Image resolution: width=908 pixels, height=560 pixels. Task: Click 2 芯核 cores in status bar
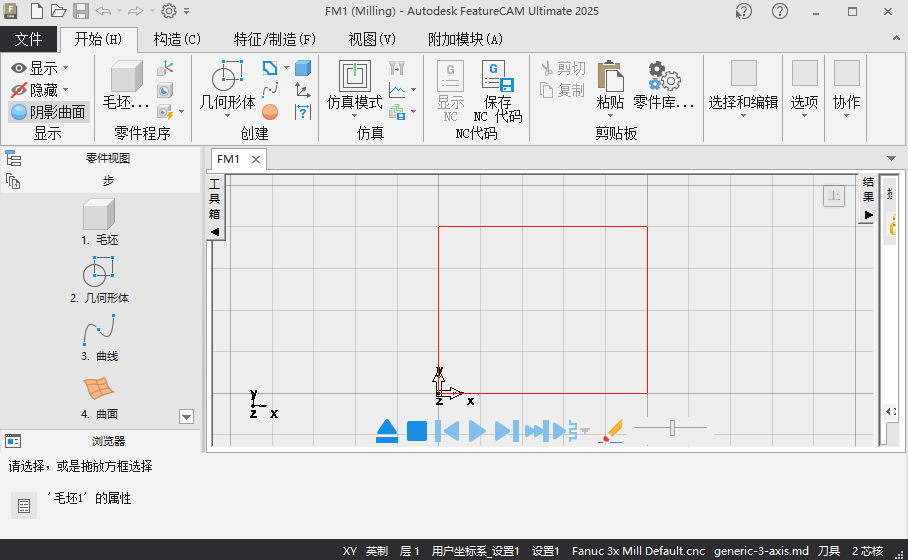(x=867, y=551)
